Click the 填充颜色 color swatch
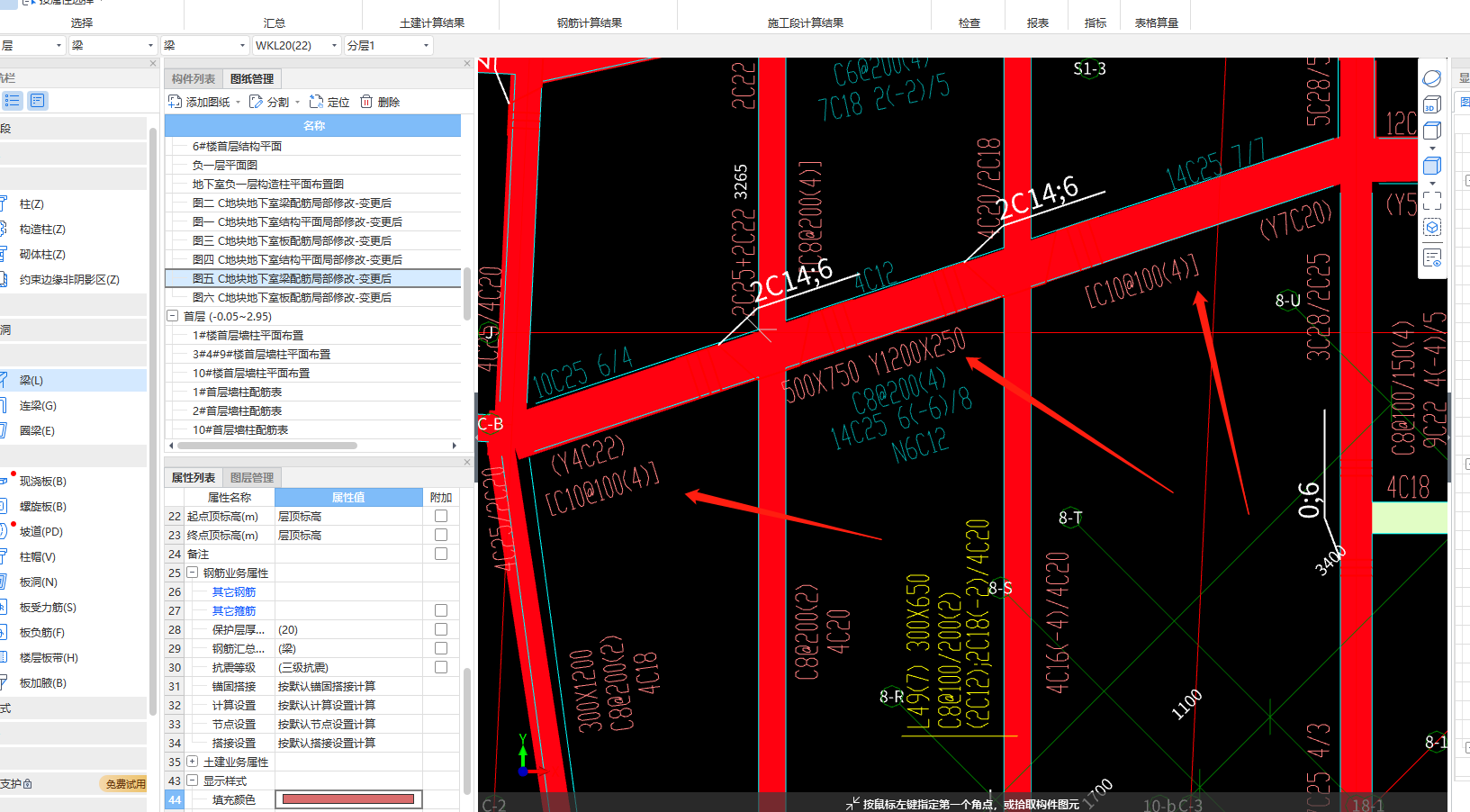This screenshot has width=1470, height=812. pos(348,799)
